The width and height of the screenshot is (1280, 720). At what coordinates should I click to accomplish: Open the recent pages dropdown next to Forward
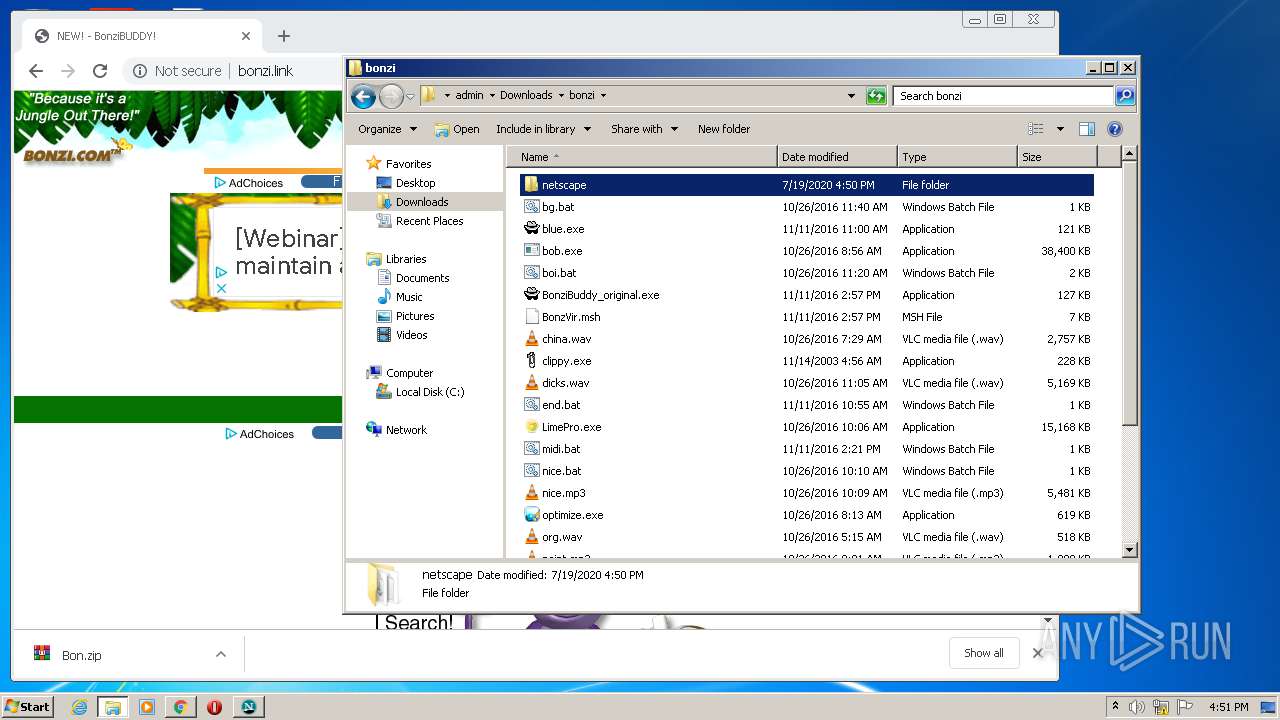(x=410, y=97)
